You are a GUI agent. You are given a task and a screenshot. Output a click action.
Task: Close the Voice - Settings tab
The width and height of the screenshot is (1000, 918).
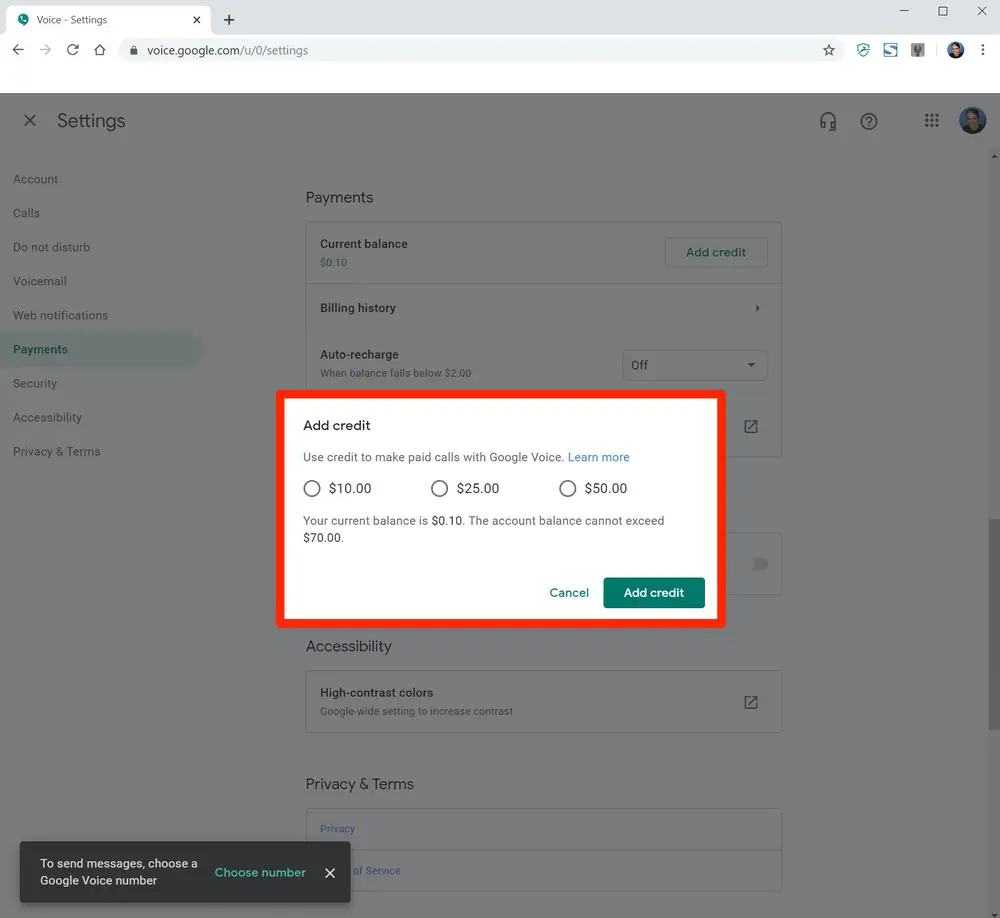tap(196, 20)
